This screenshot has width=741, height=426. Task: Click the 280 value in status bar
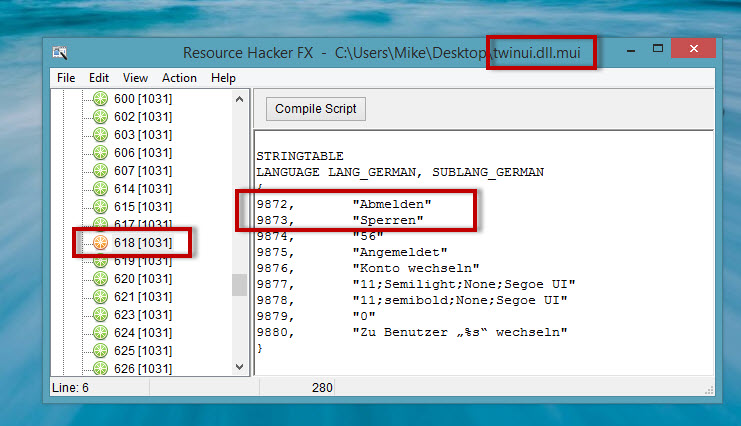click(322, 388)
